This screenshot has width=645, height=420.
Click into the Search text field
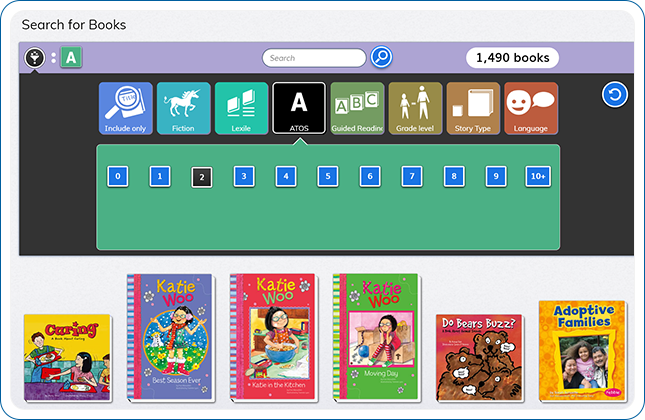coord(314,58)
